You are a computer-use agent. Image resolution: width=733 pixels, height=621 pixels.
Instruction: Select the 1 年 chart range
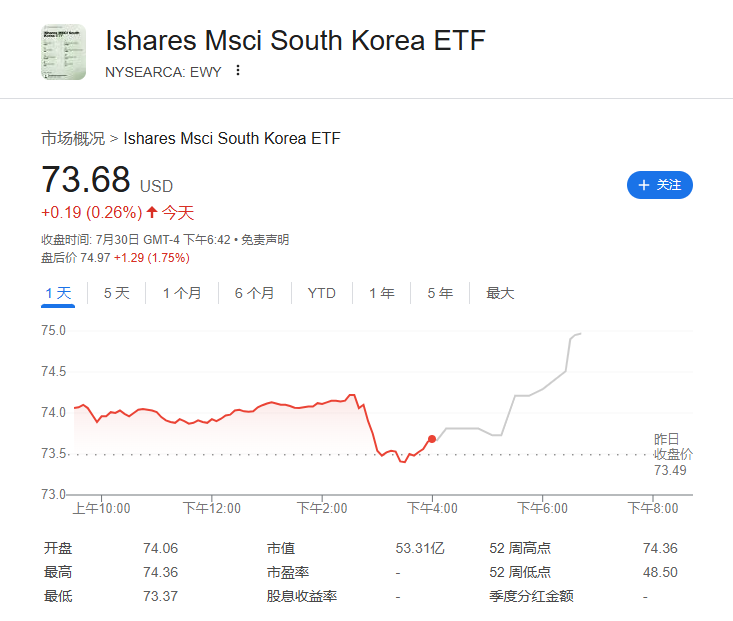[381, 293]
